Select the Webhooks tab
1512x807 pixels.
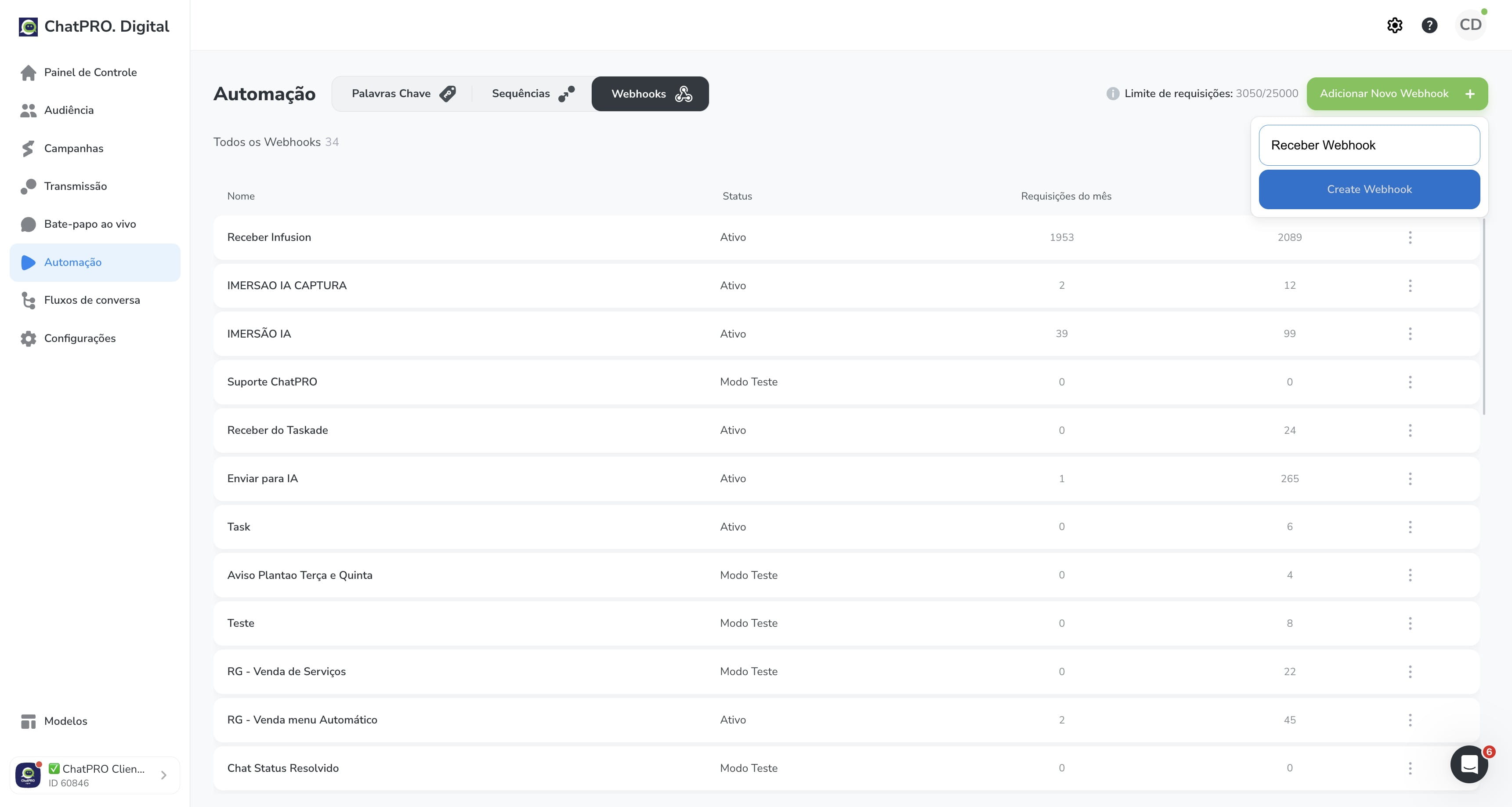coord(650,94)
